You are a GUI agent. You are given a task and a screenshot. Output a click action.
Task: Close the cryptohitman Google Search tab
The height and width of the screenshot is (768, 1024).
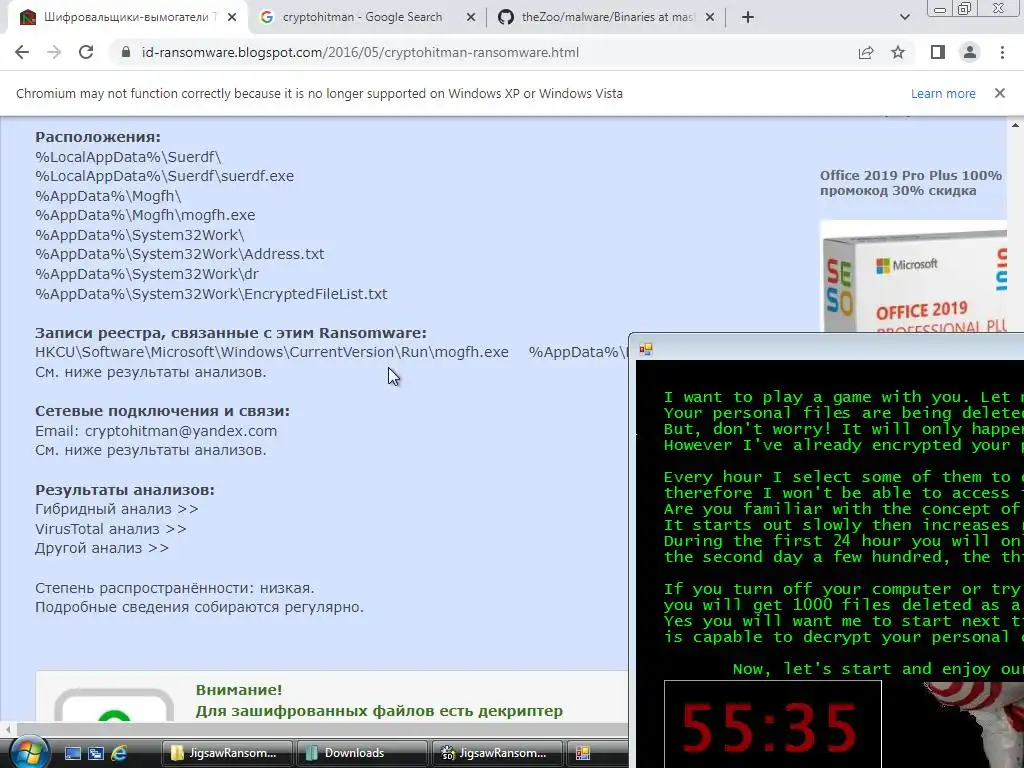471,18
